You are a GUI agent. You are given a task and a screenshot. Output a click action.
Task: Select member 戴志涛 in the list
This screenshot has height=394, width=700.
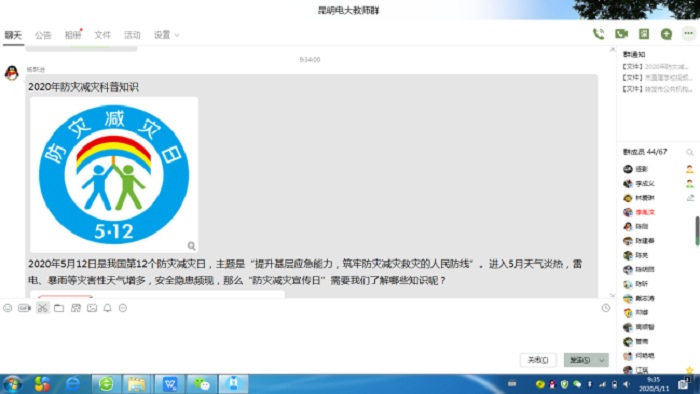645,299
